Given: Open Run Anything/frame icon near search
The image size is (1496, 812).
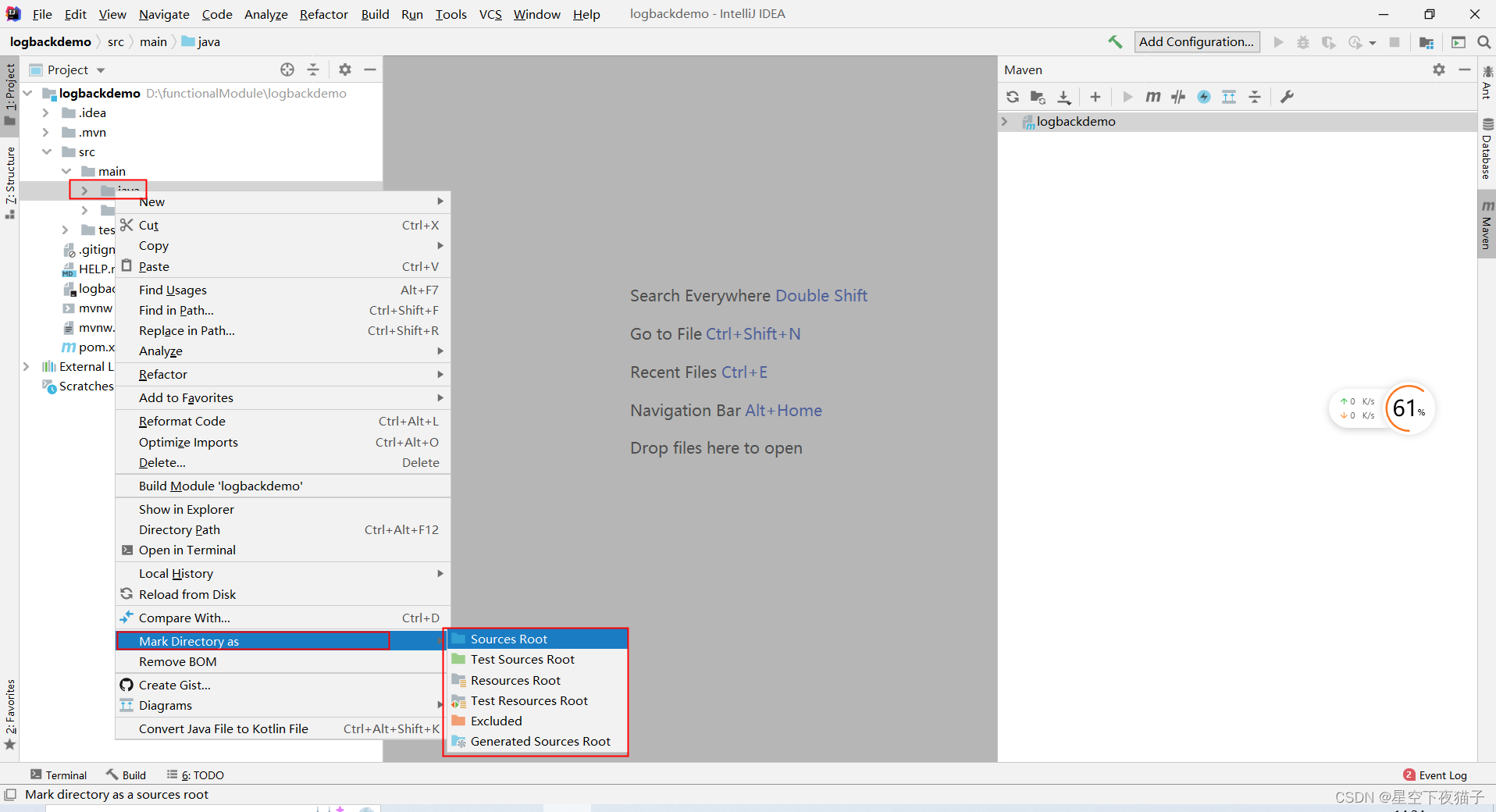Looking at the screenshot, I should [1458, 42].
